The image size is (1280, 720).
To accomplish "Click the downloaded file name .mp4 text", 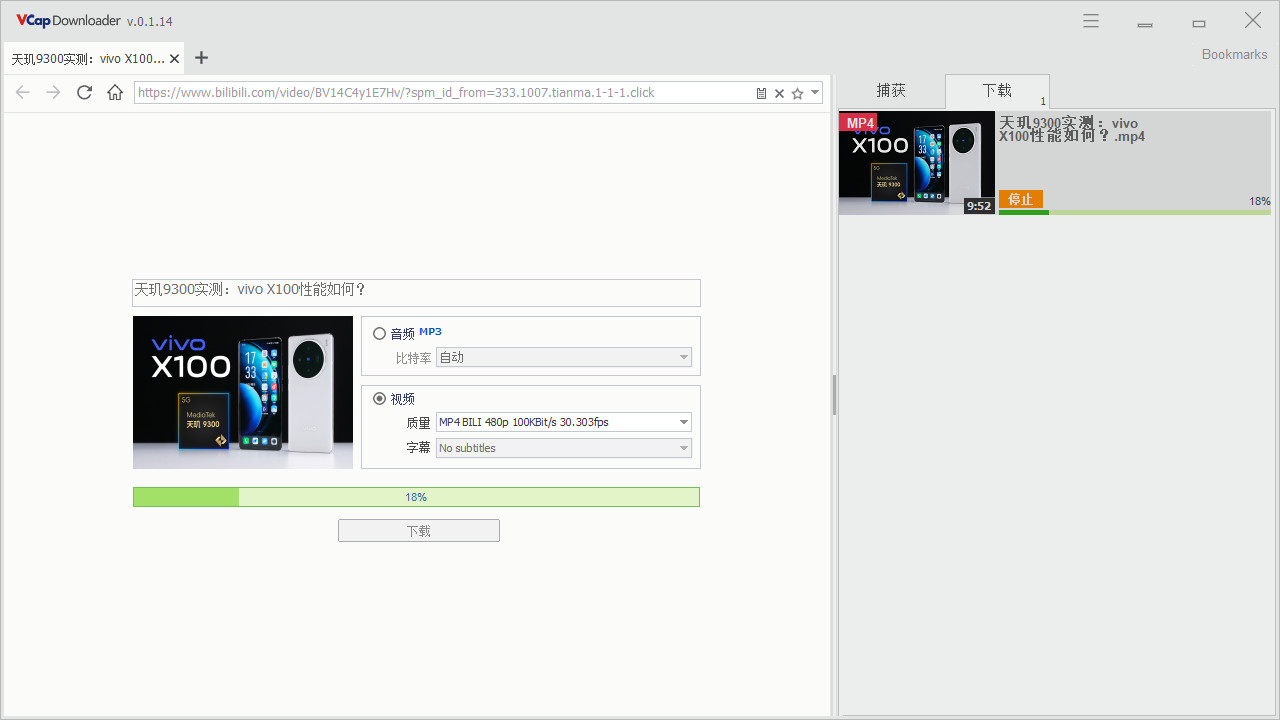I will point(1072,130).
